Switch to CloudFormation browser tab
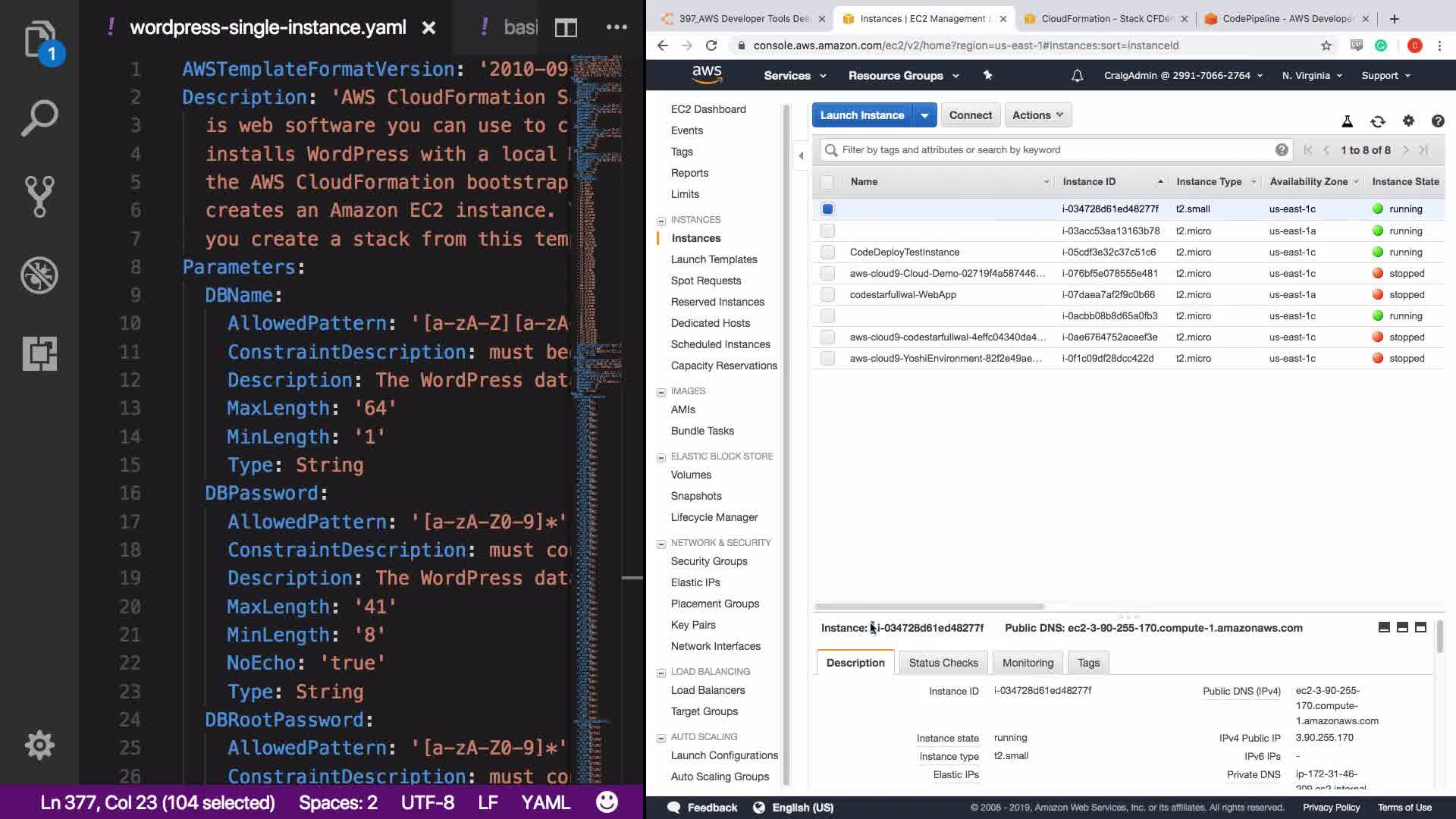Image resolution: width=1456 pixels, height=819 pixels. coord(1106,19)
